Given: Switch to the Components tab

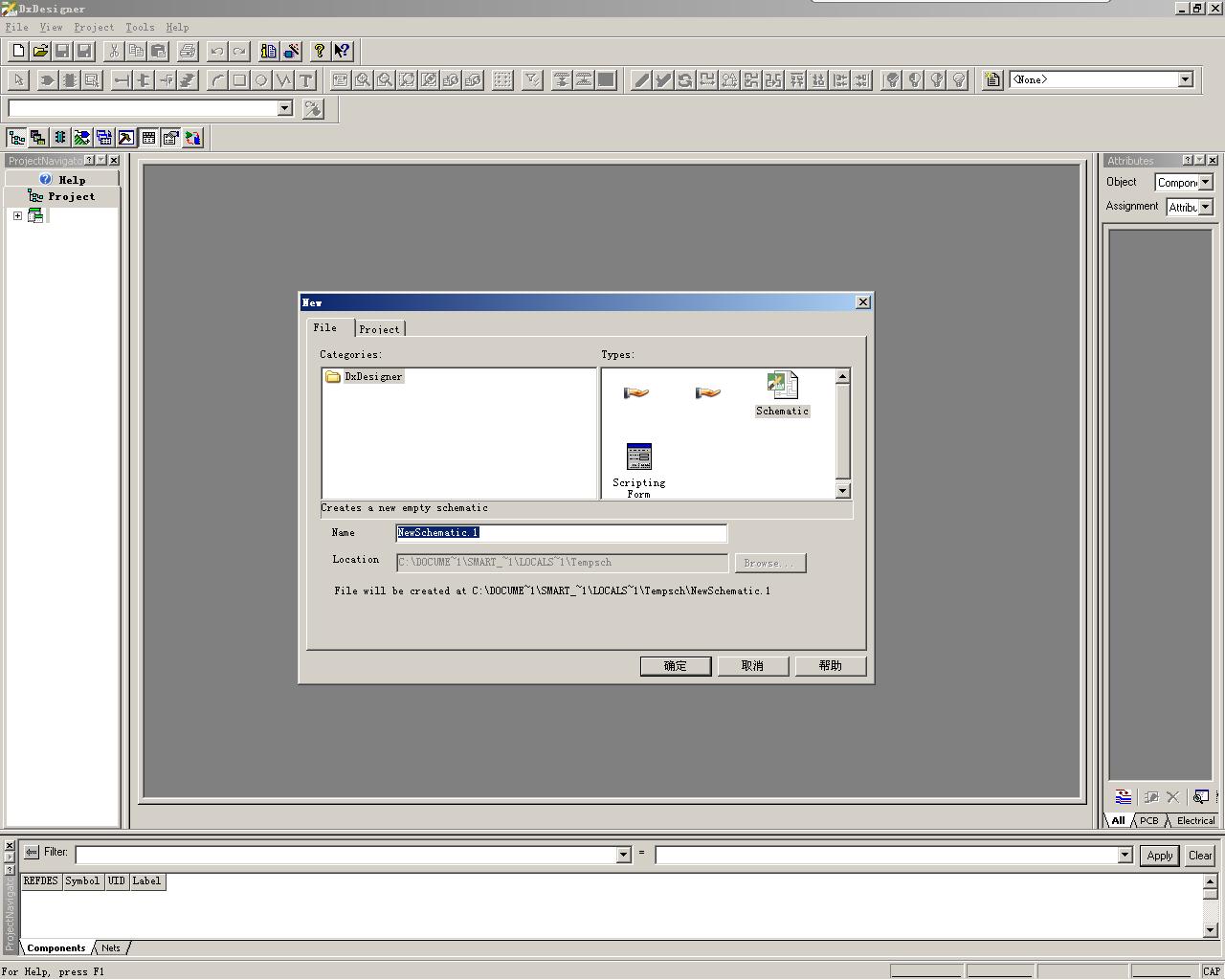Looking at the screenshot, I should click(56, 948).
